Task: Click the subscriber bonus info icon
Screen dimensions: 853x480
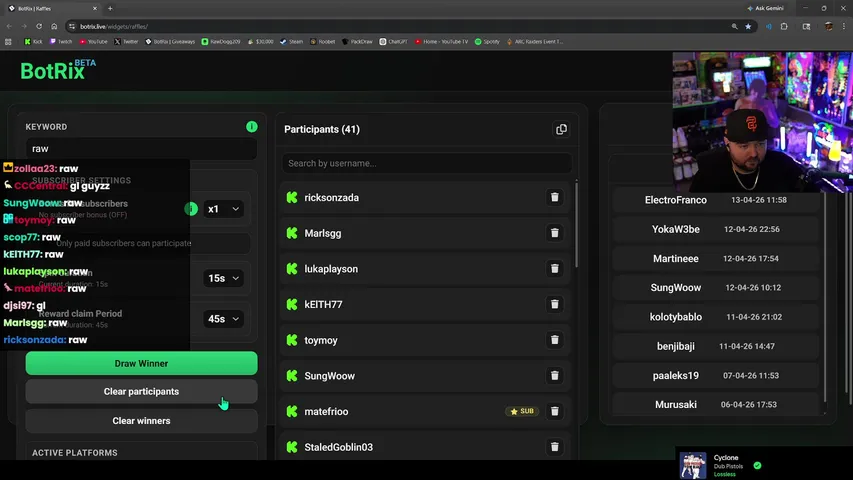Action: [191, 209]
